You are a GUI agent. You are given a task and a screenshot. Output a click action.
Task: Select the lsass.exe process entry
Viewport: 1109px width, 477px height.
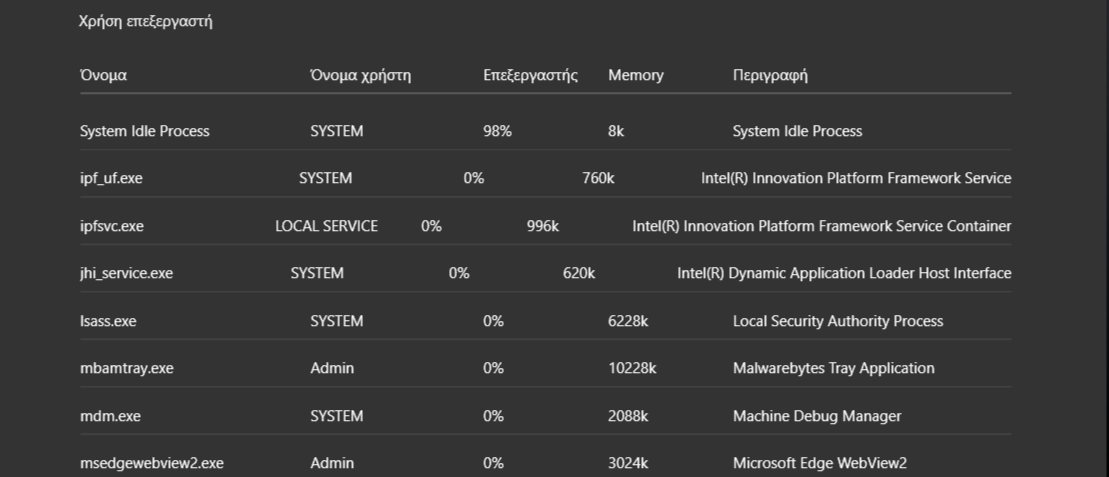(108, 321)
